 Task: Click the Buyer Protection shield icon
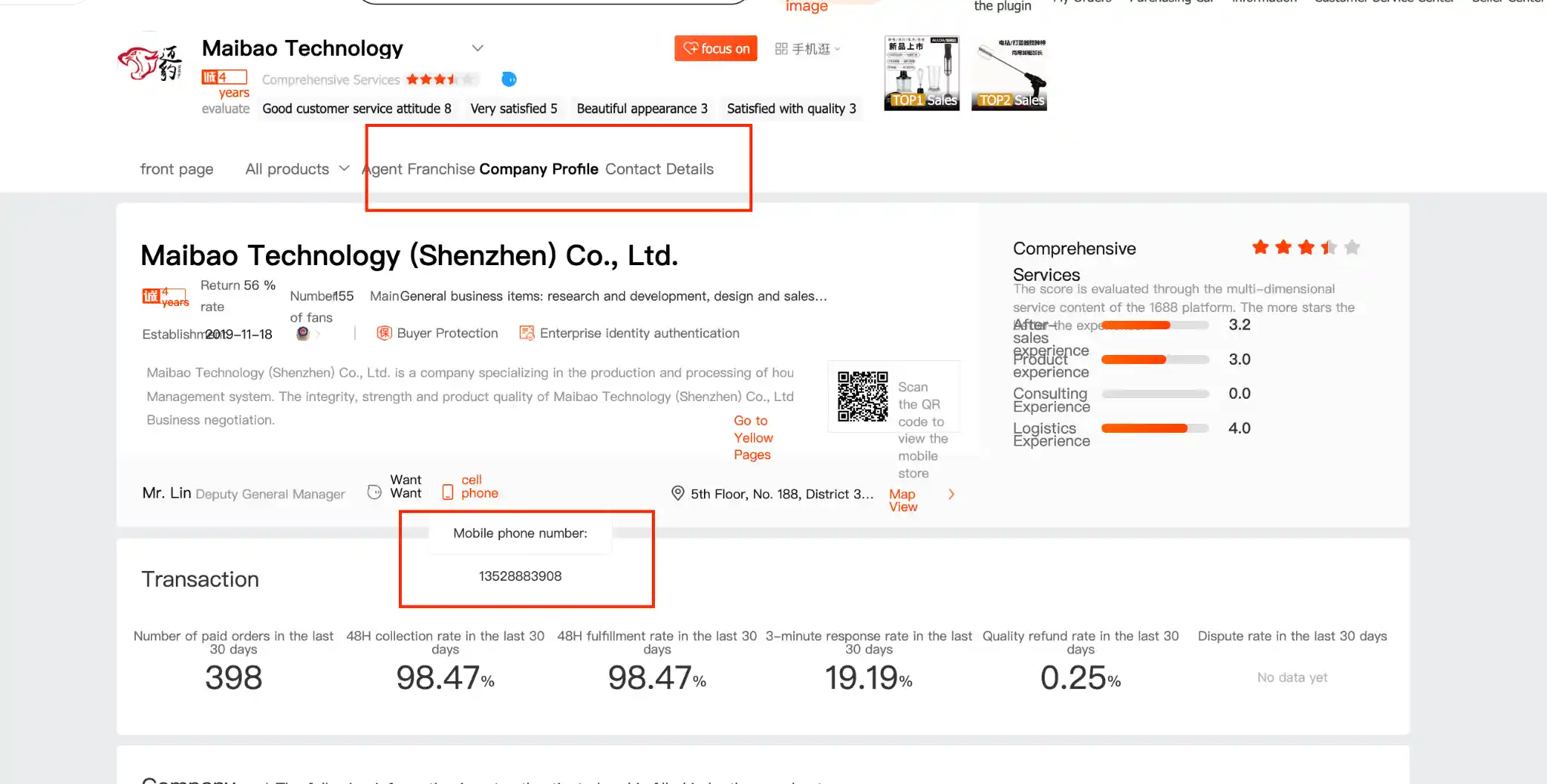(x=384, y=333)
